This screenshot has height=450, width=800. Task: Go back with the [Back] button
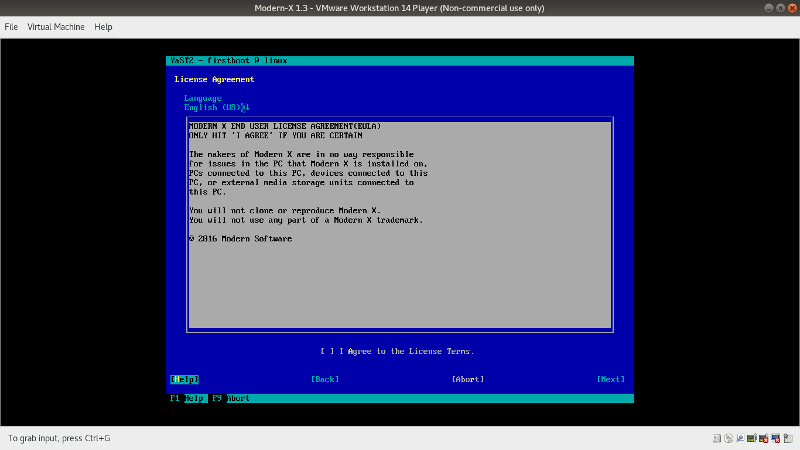point(325,379)
